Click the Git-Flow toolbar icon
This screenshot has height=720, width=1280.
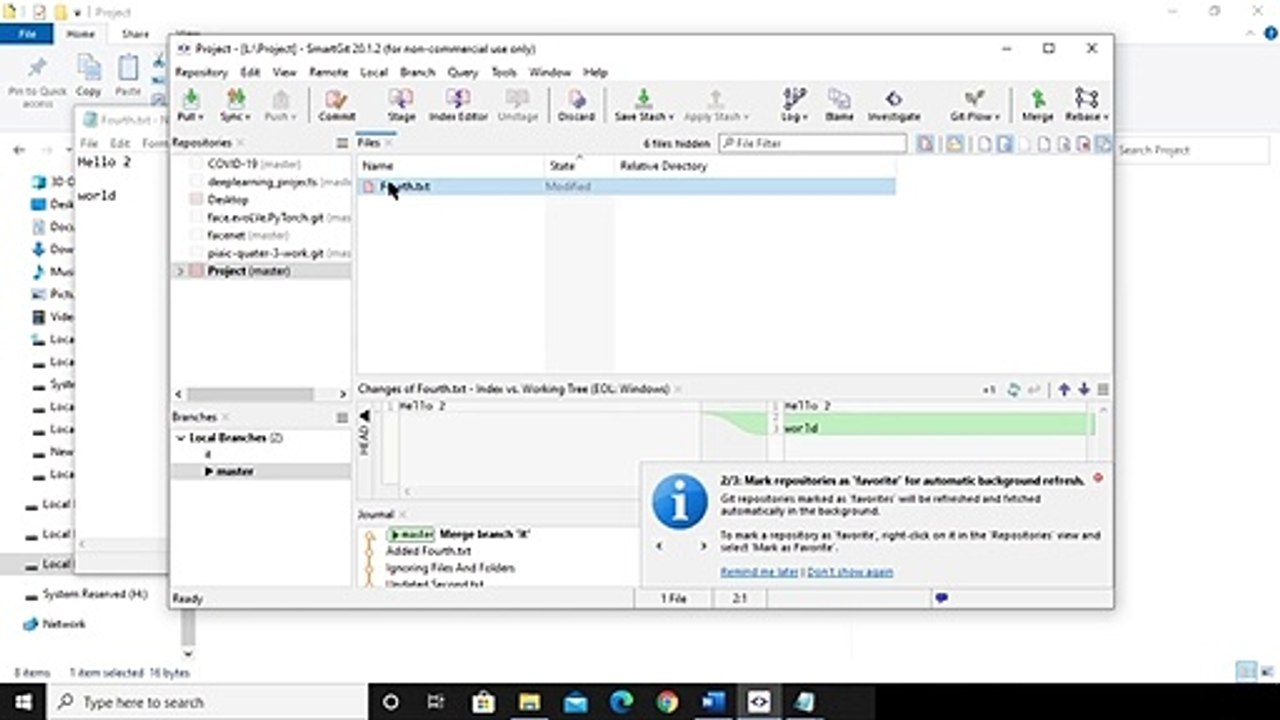(974, 99)
